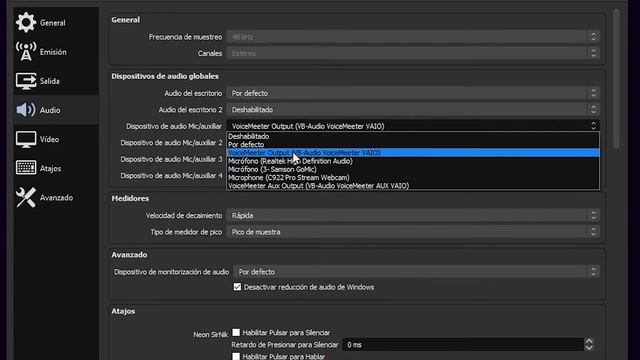Click the Dispositivo de audio Mic/auxiliar 4 label
640x360 pixels.
(x=171, y=176)
